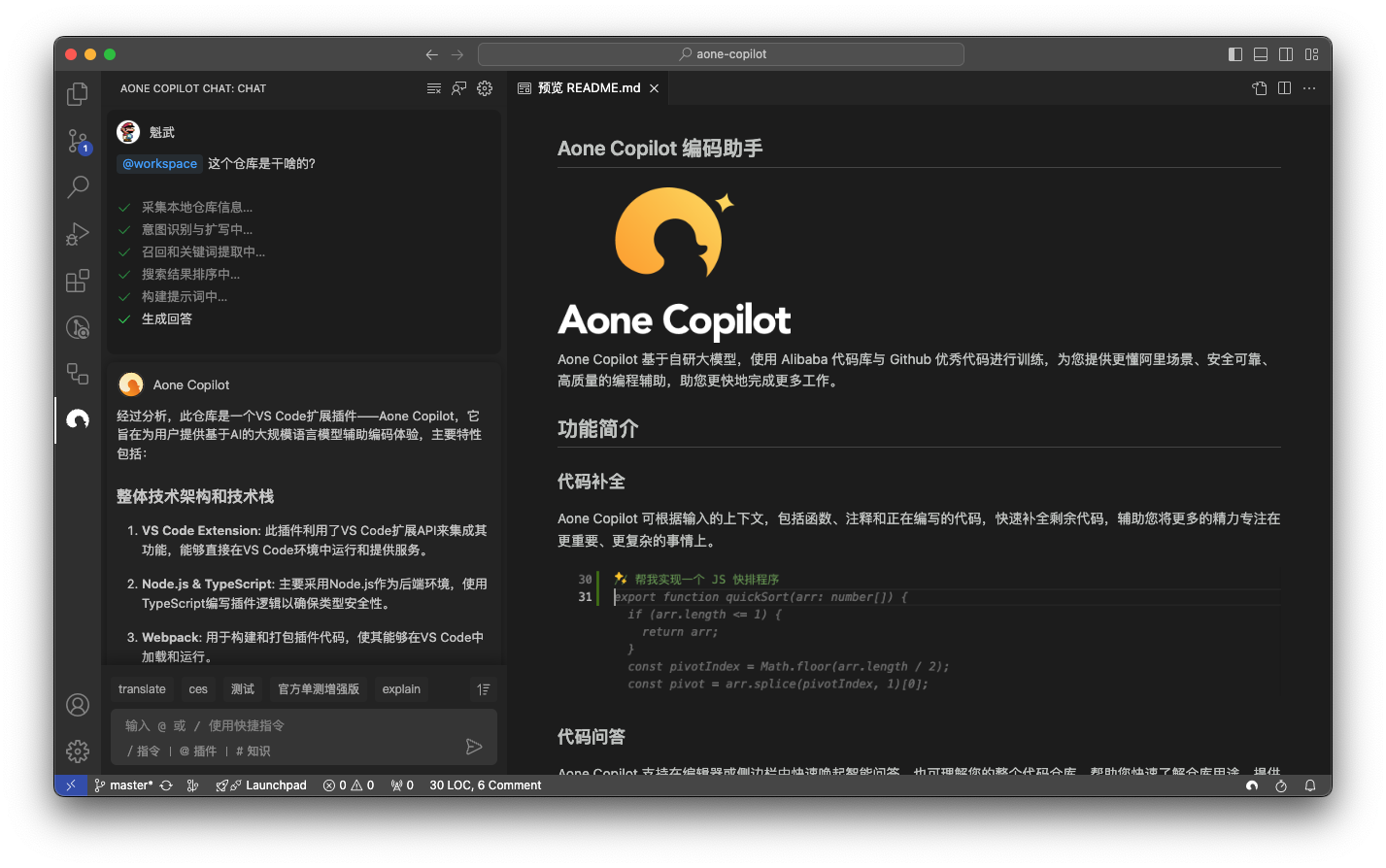Image resolution: width=1386 pixels, height=868 pixels.
Task: Click the 构建提示词中... progress step
Action: [185, 296]
